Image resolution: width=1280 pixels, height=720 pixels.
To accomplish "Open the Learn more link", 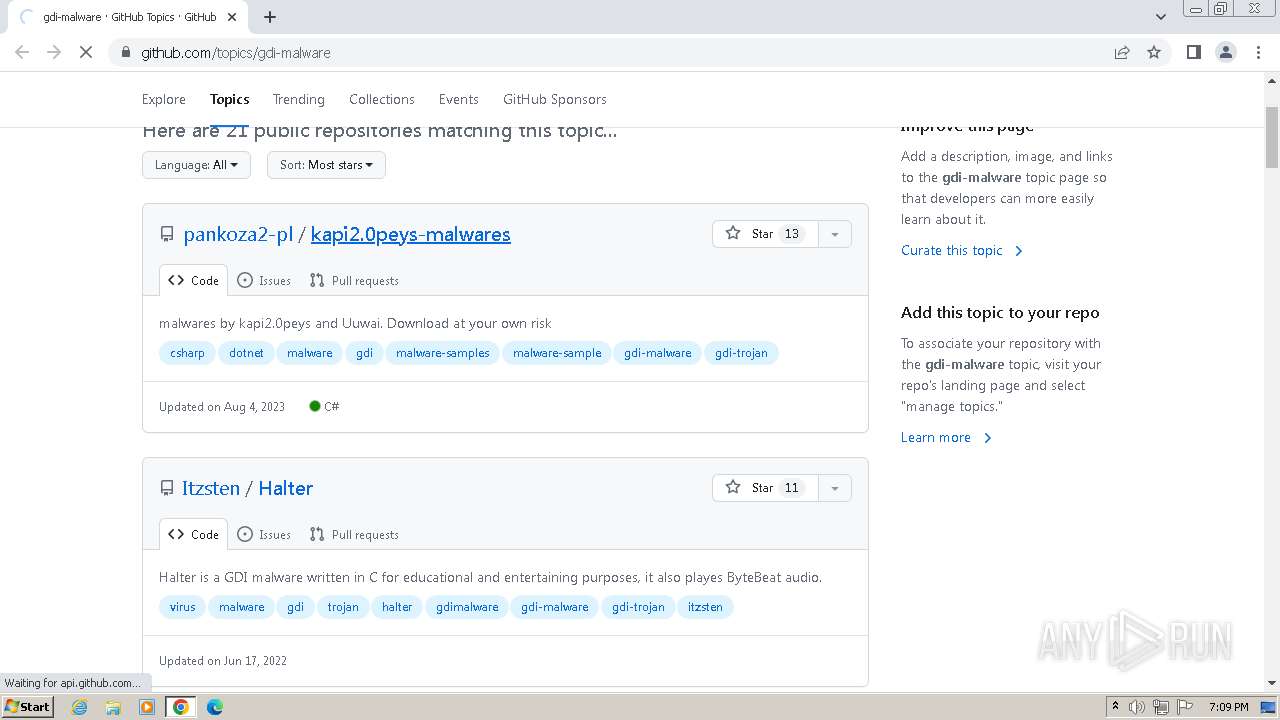I will [x=946, y=438].
